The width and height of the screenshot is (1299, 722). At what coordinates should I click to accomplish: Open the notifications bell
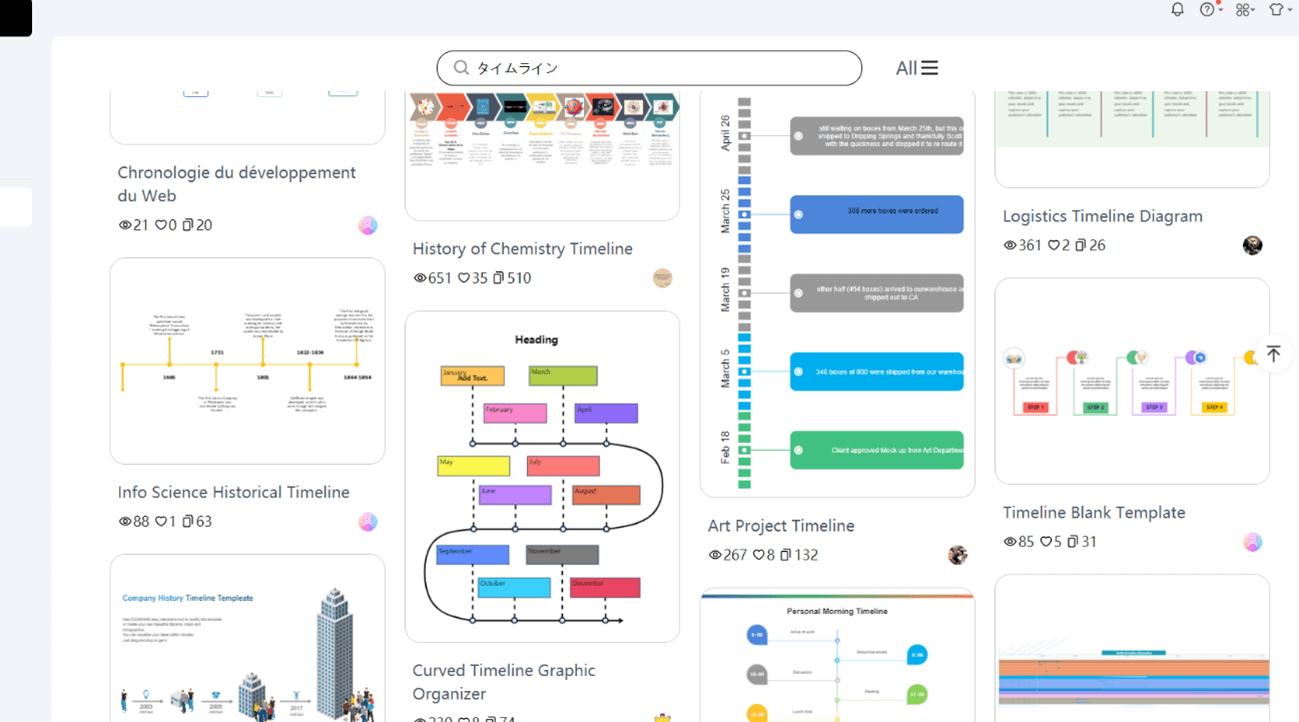1177,9
